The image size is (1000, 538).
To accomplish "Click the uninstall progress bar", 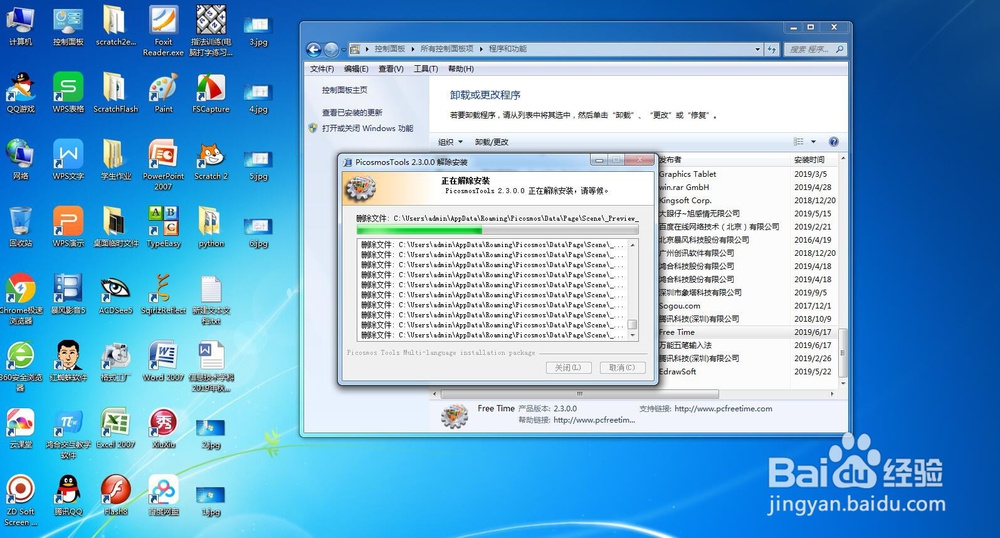I will 497,230.
